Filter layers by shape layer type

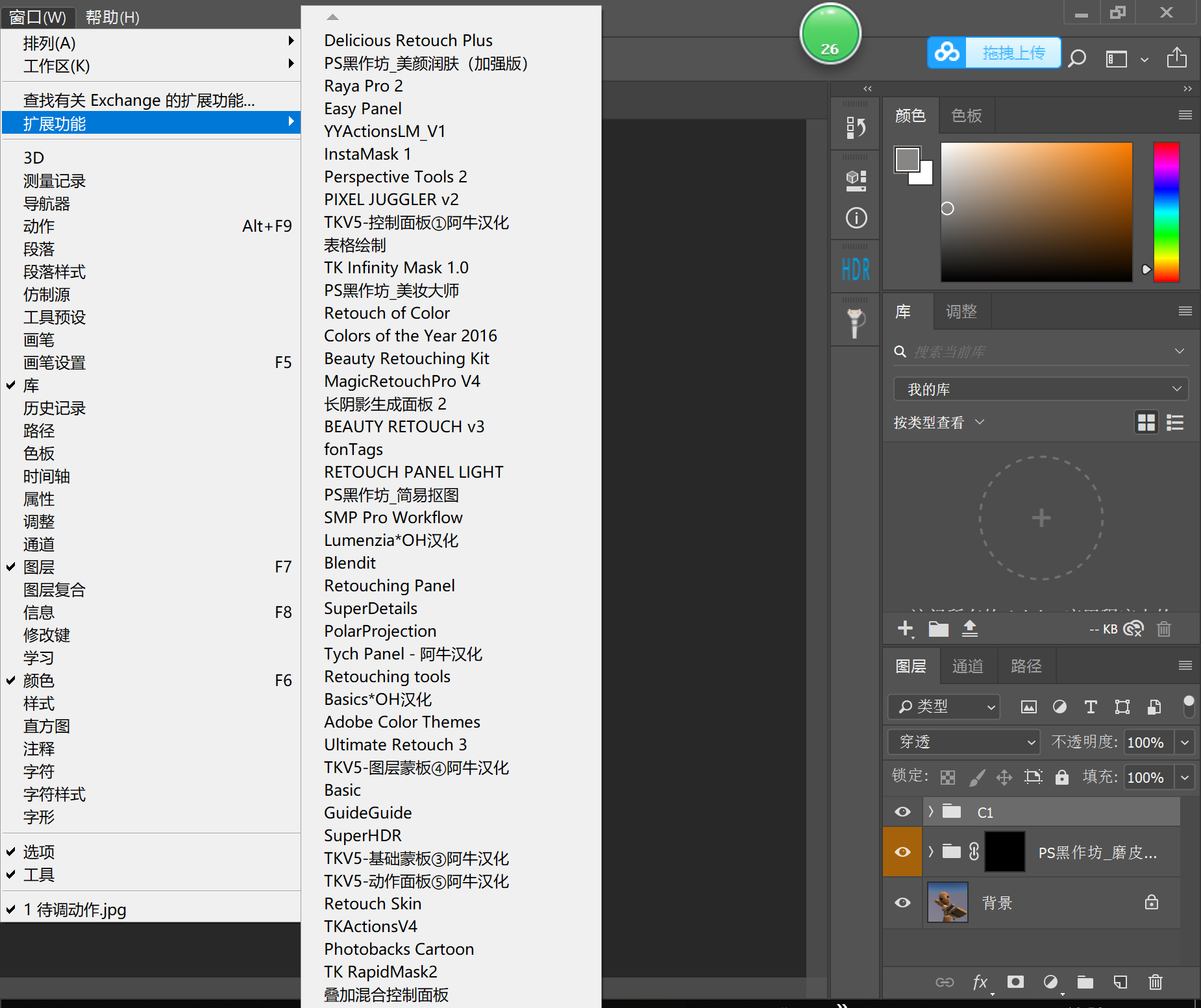coord(1122,707)
